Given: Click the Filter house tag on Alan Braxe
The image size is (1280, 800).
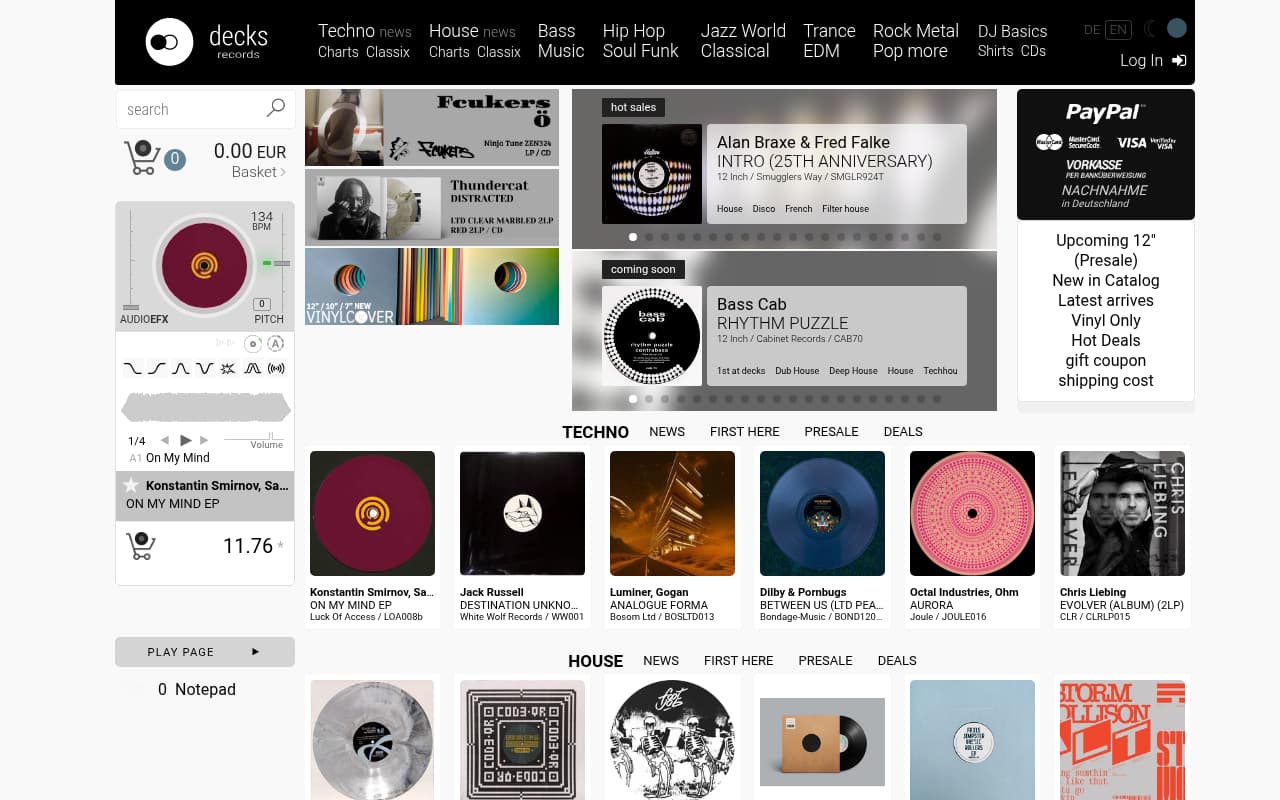Looking at the screenshot, I should pos(845,209).
